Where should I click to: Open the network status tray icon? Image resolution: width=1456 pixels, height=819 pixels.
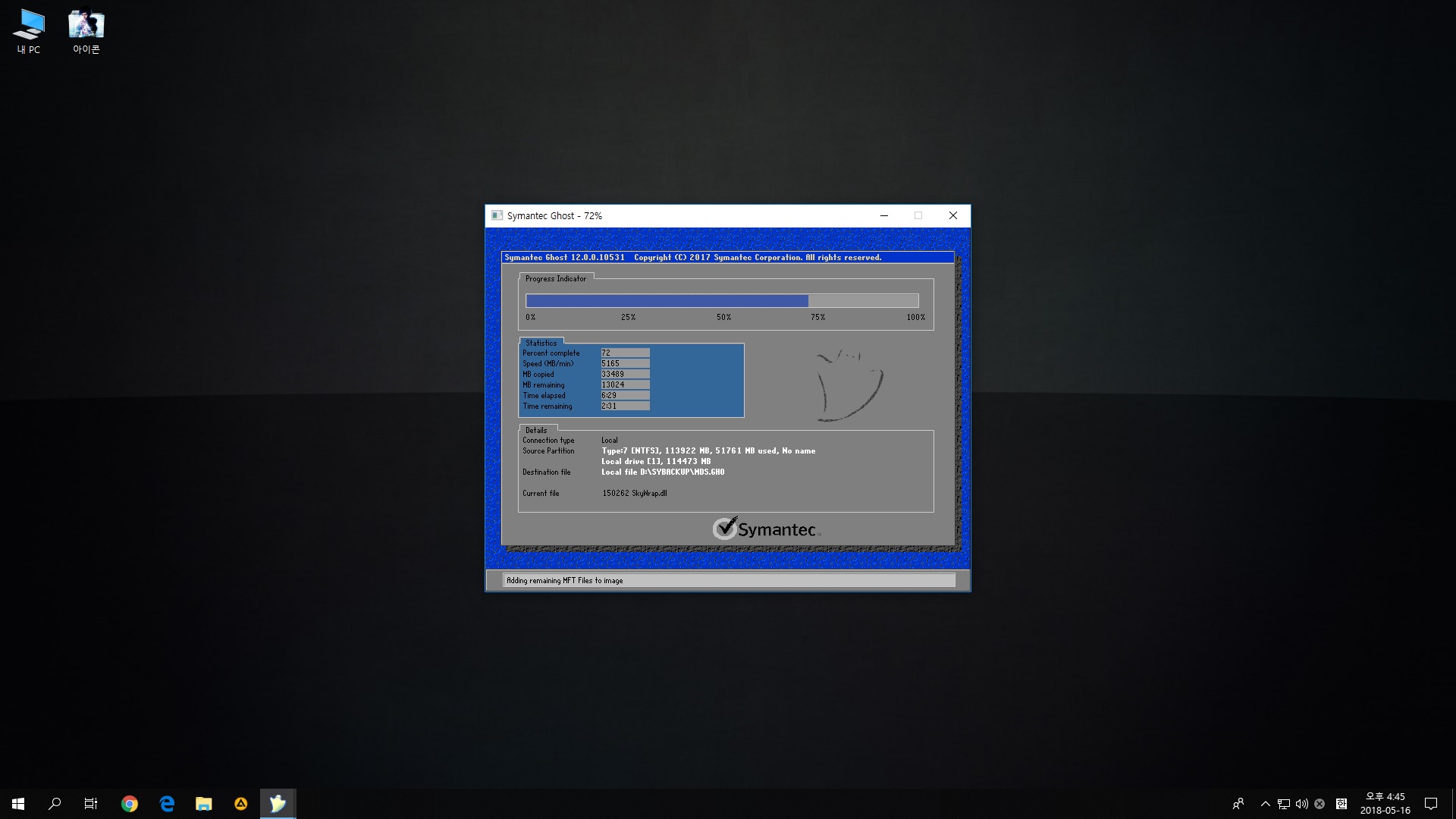(x=1283, y=804)
